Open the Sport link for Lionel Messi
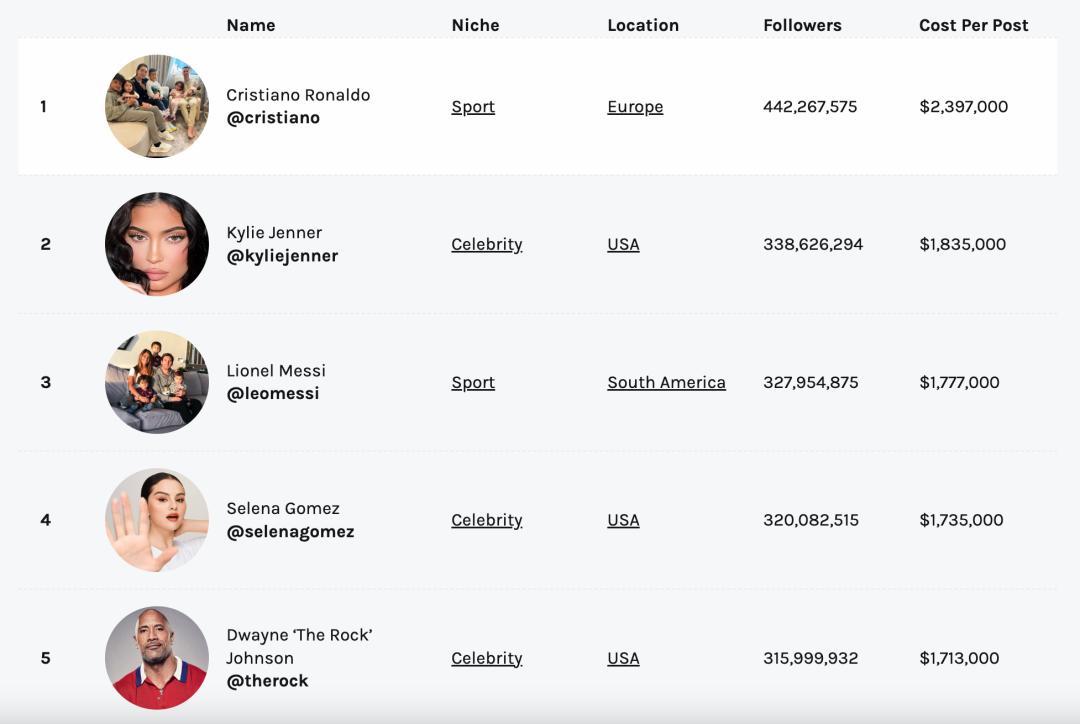This screenshot has height=724, width=1080. [473, 382]
